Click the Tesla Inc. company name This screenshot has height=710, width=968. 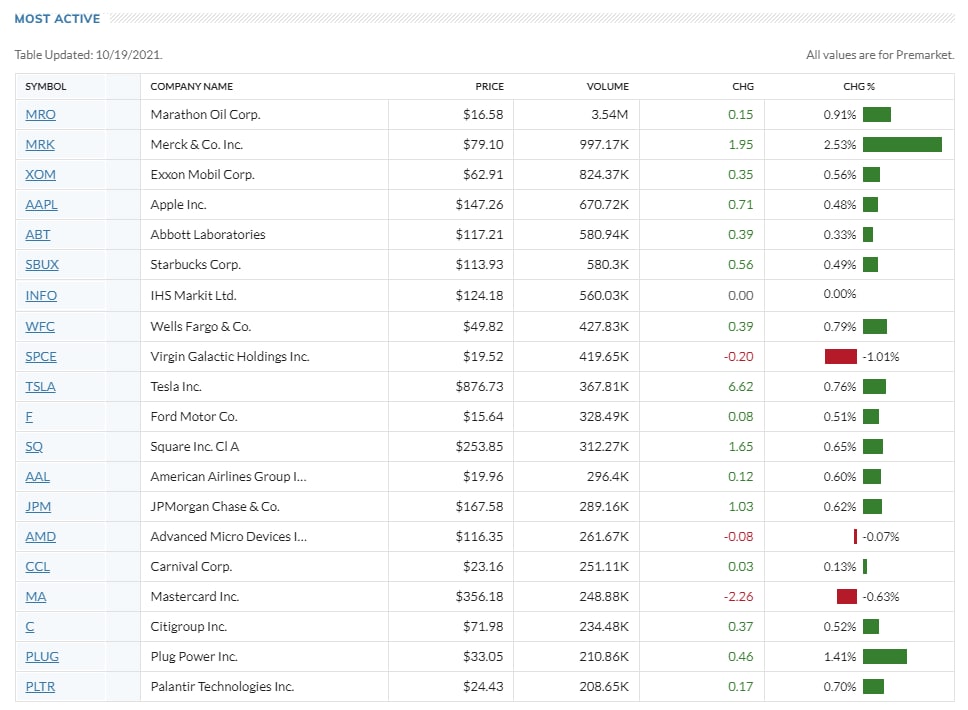click(176, 386)
